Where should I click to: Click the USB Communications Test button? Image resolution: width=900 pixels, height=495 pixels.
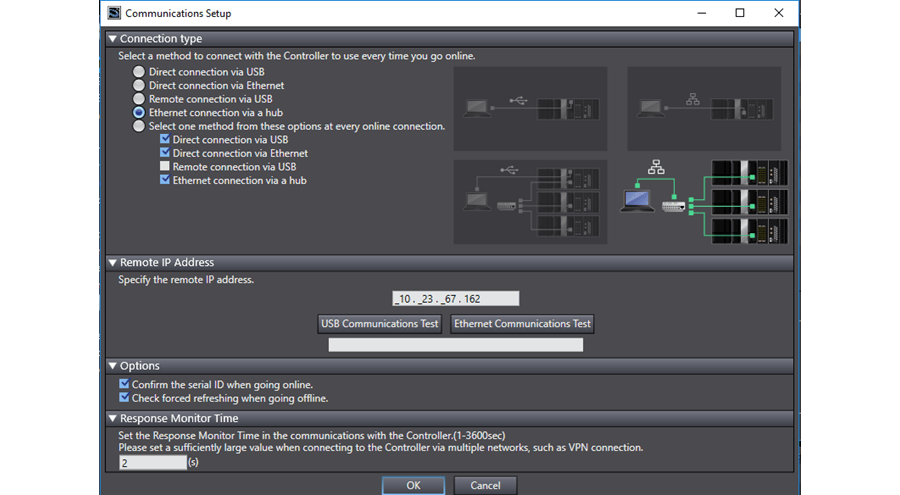coord(381,324)
